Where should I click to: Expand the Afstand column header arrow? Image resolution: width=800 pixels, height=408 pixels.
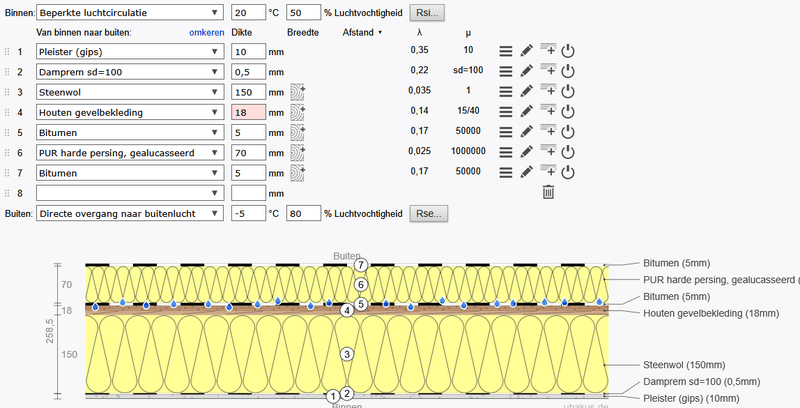[380, 33]
